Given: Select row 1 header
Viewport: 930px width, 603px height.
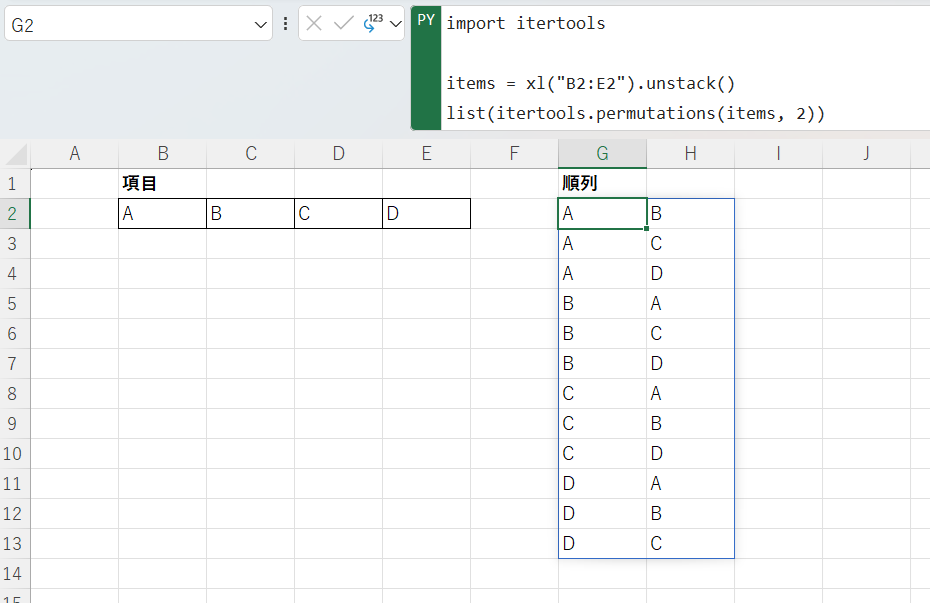Looking at the screenshot, I should pyautogui.click(x=15, y=184).
